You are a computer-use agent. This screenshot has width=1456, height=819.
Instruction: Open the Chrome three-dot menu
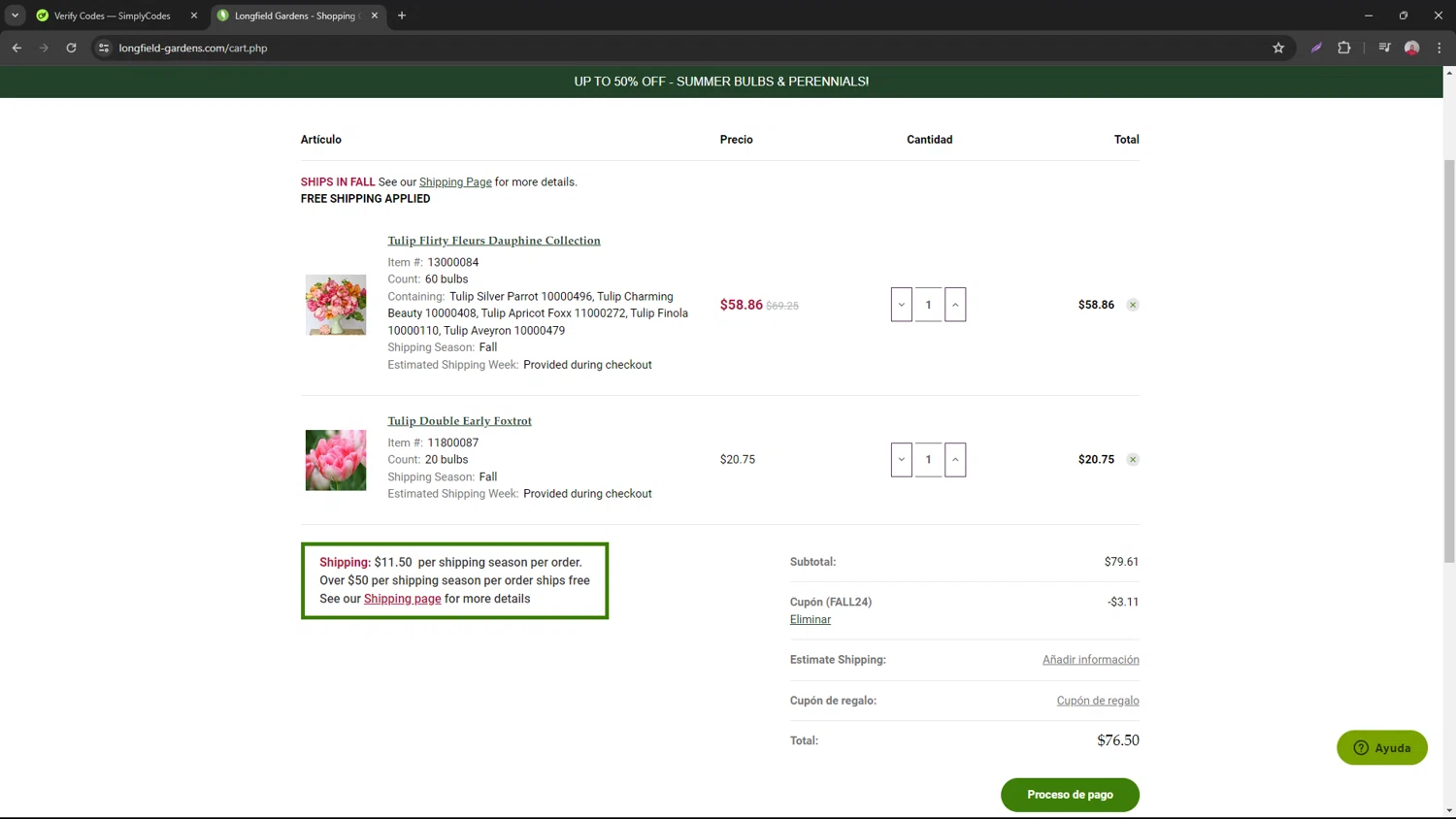coord(1439,48)
